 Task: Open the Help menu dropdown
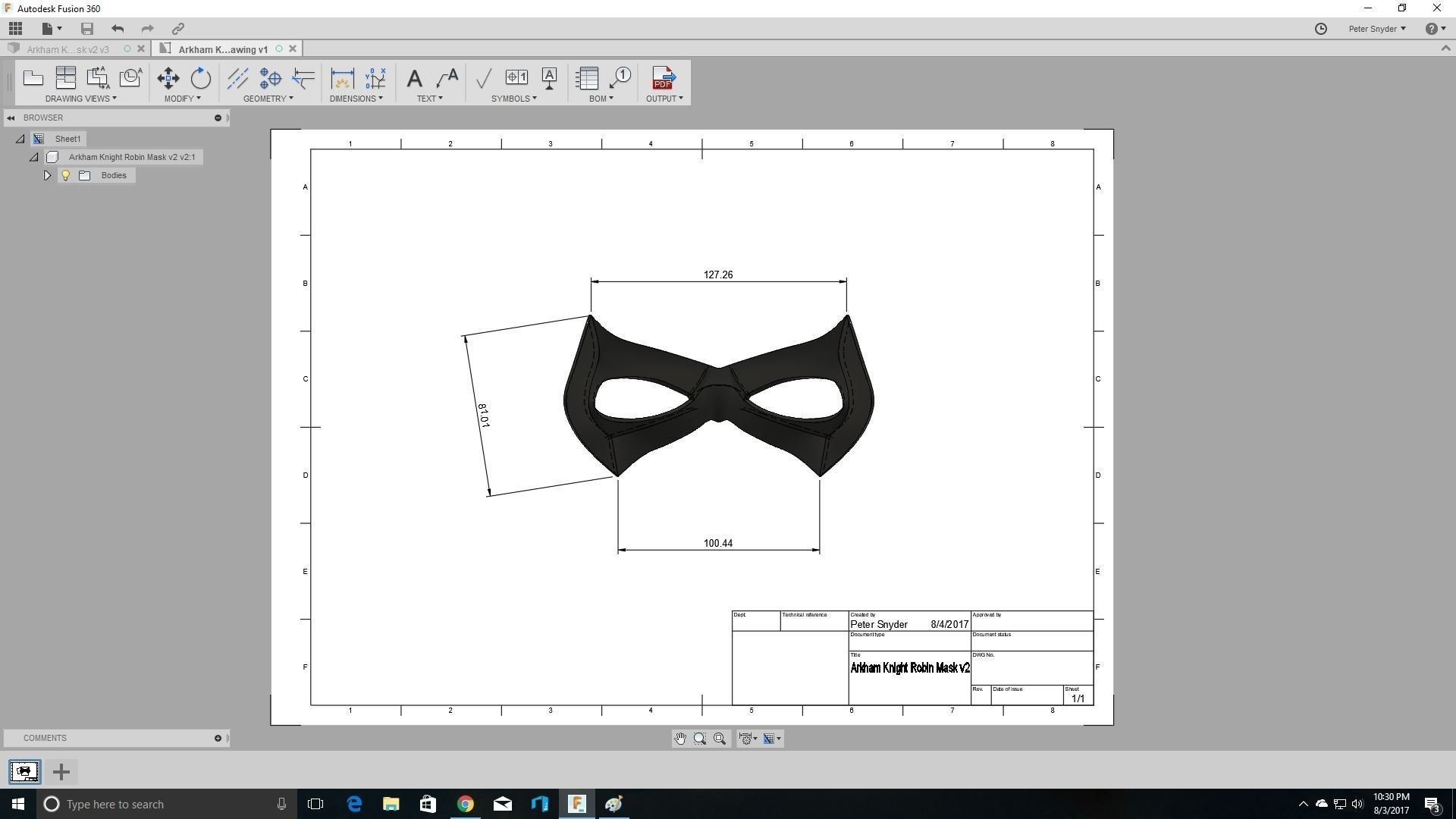tap(1435, 29)
